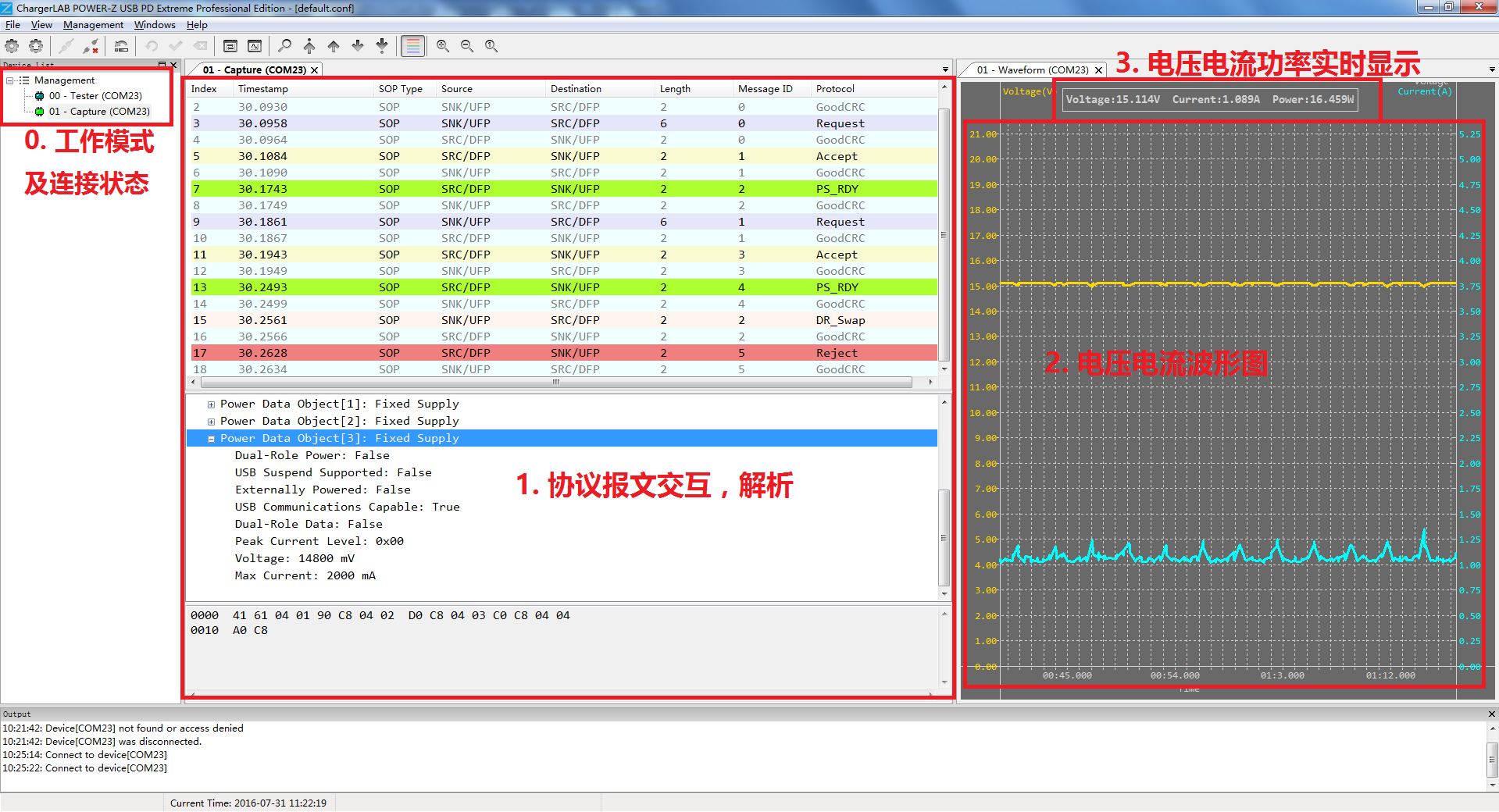This screenshot has width=1499, height=812.
Task: Click the first settings gear toolbar icon
Action: [x=12, y=46]
